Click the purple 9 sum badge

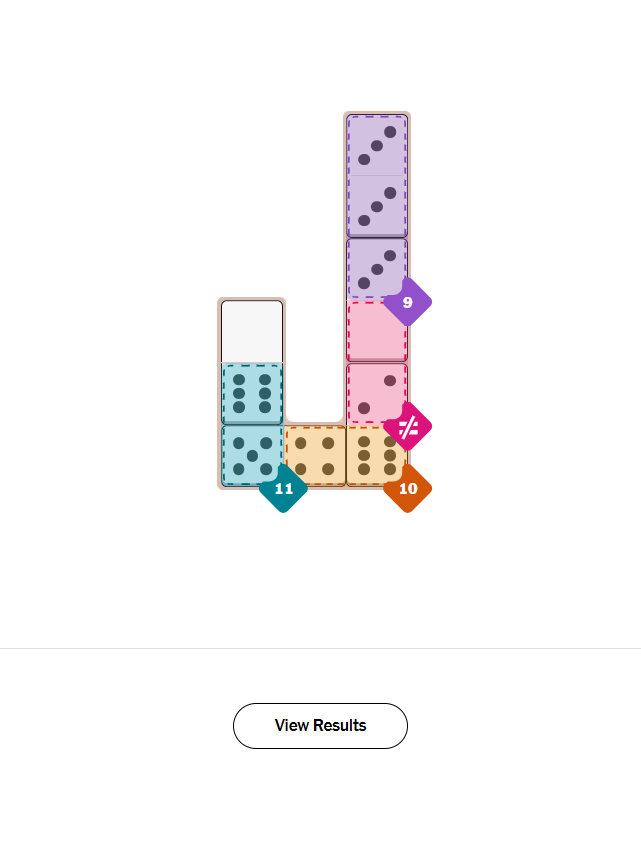pos(407,302)
